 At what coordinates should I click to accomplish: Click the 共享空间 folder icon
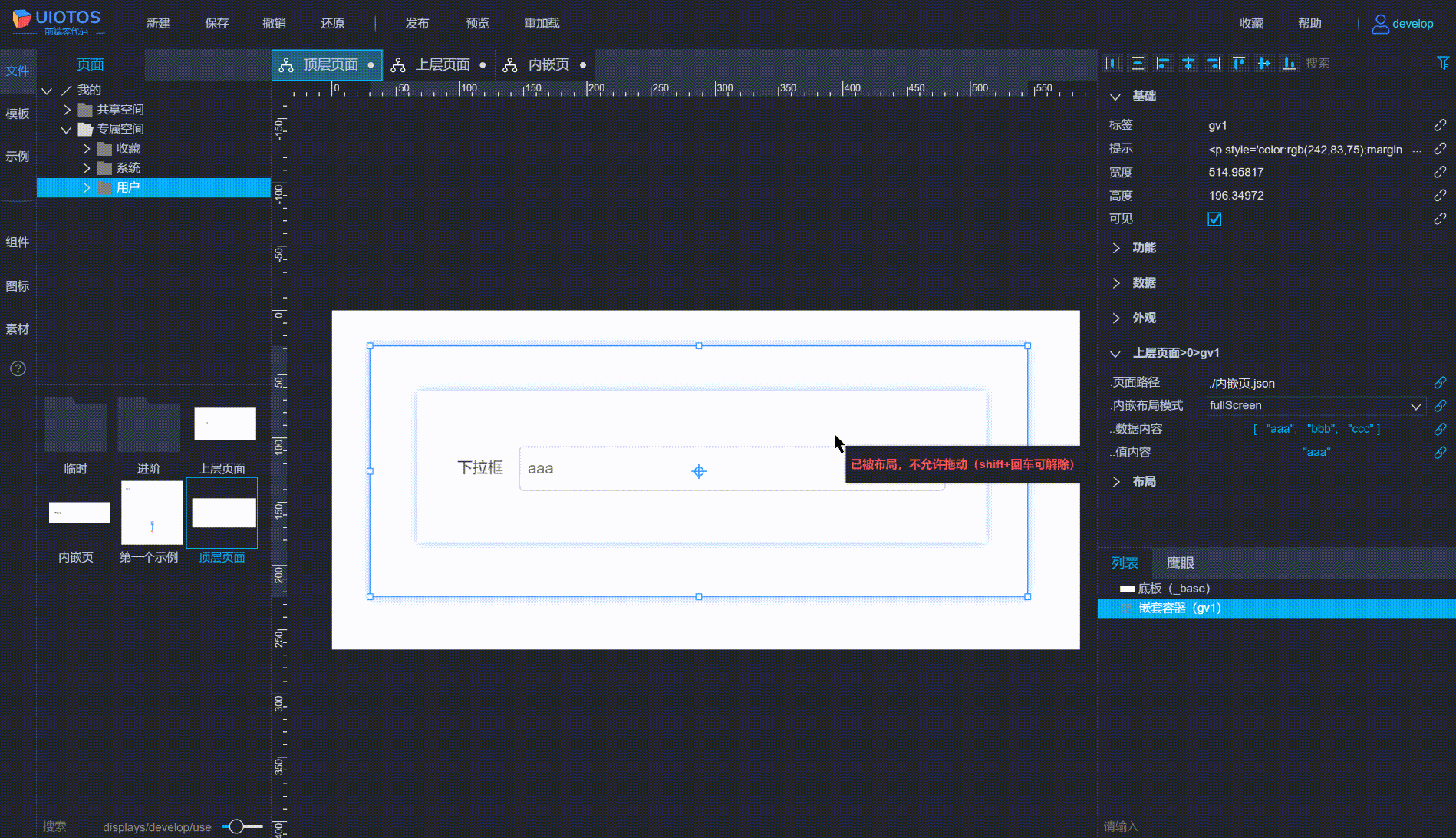click(85, 110)
